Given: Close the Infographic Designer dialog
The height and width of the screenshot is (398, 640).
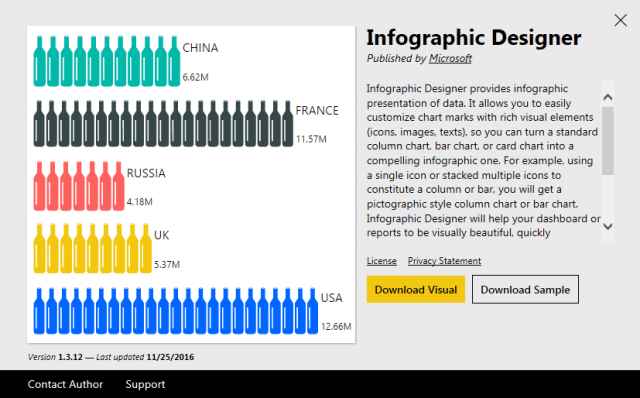Looking at the screenshot, I should [620, 20].
